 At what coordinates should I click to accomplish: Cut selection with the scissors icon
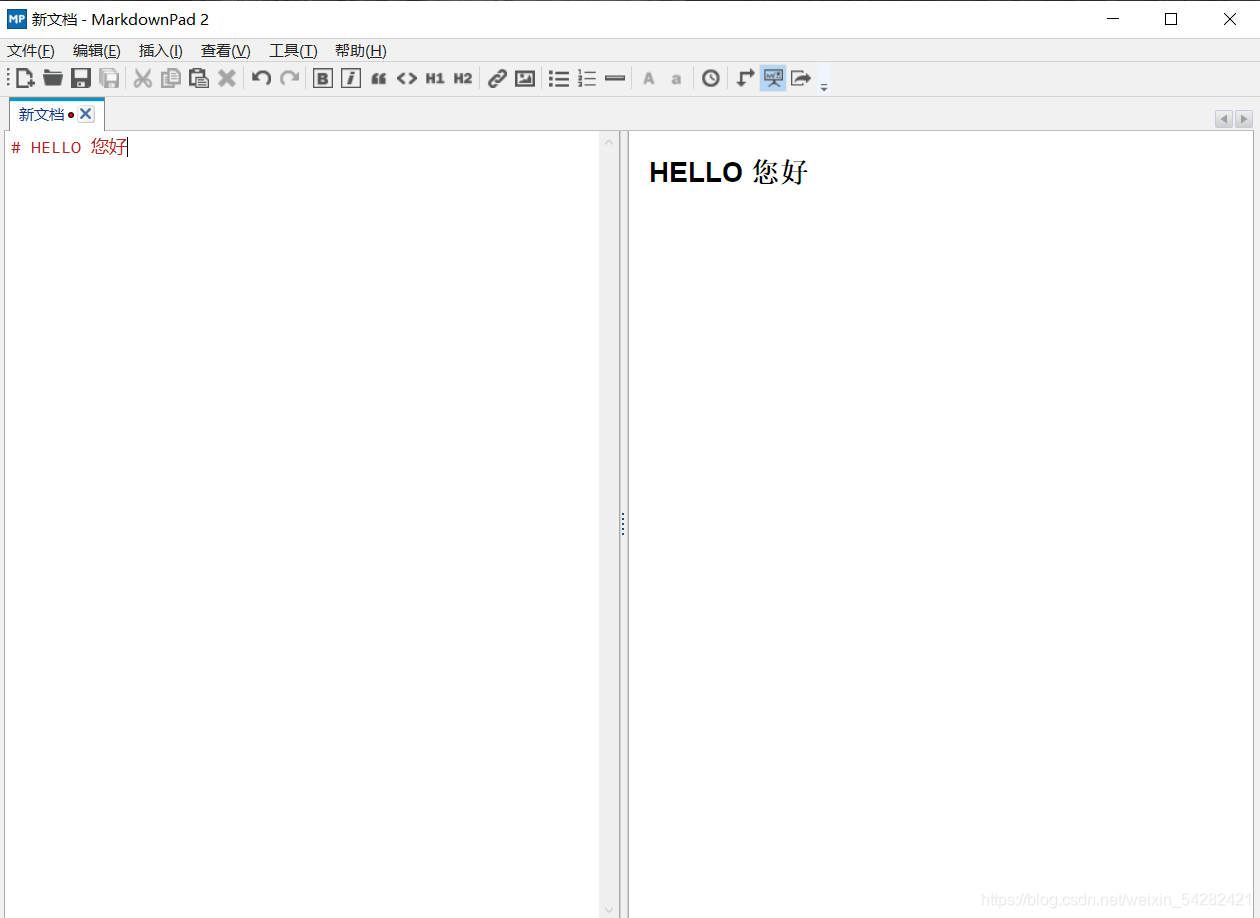coord(143,78)
